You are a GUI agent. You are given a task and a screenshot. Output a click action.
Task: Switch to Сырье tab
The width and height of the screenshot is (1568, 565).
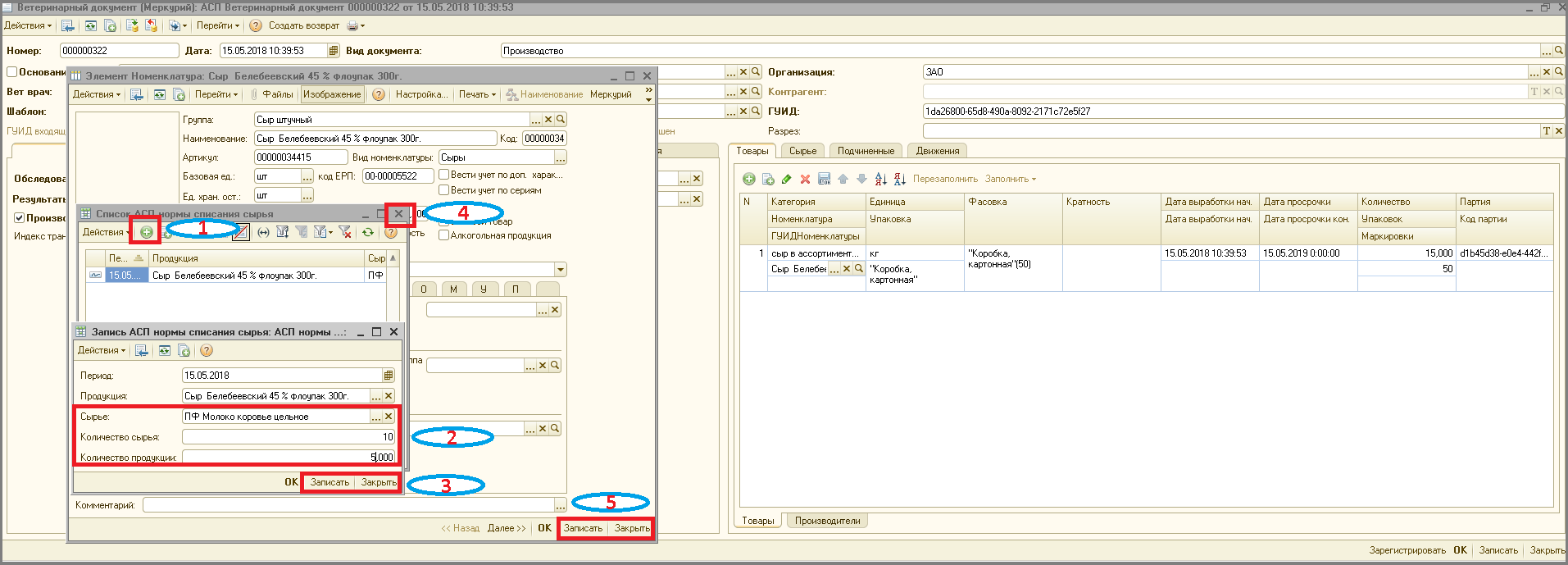point(802,151)
